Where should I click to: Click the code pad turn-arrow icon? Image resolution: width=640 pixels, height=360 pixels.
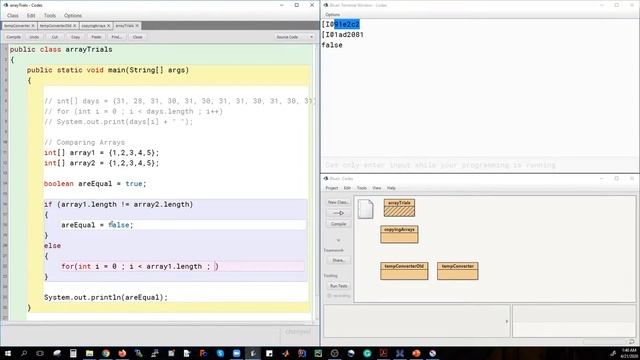click(631, 341)
